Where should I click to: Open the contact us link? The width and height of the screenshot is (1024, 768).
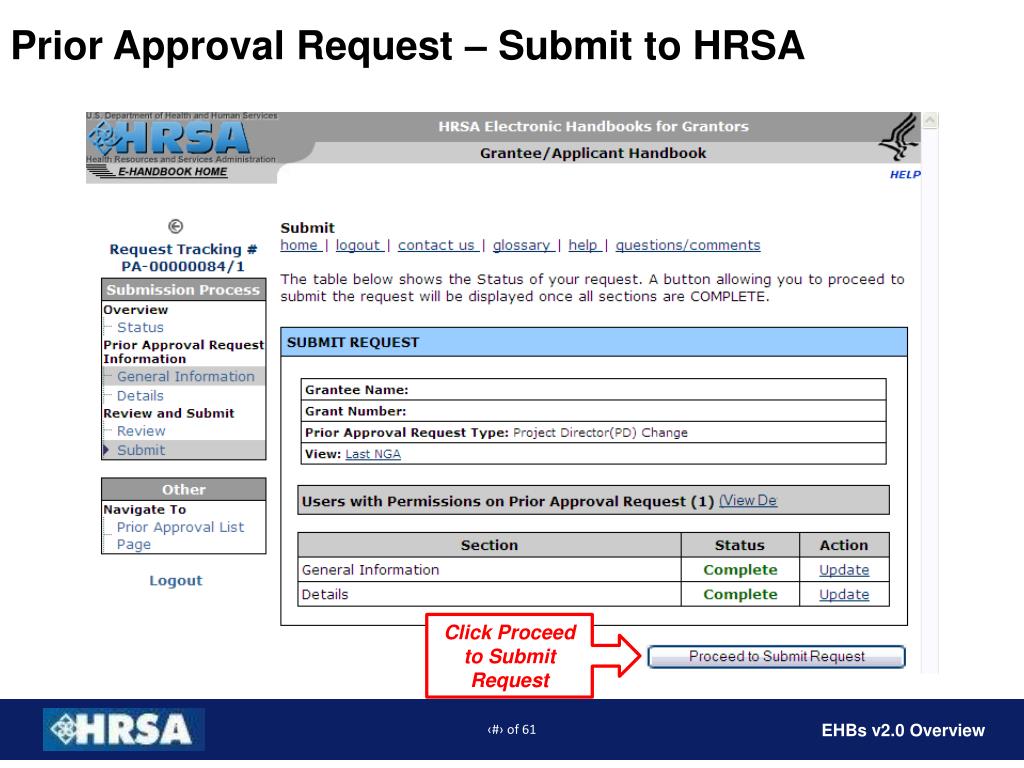436,245
